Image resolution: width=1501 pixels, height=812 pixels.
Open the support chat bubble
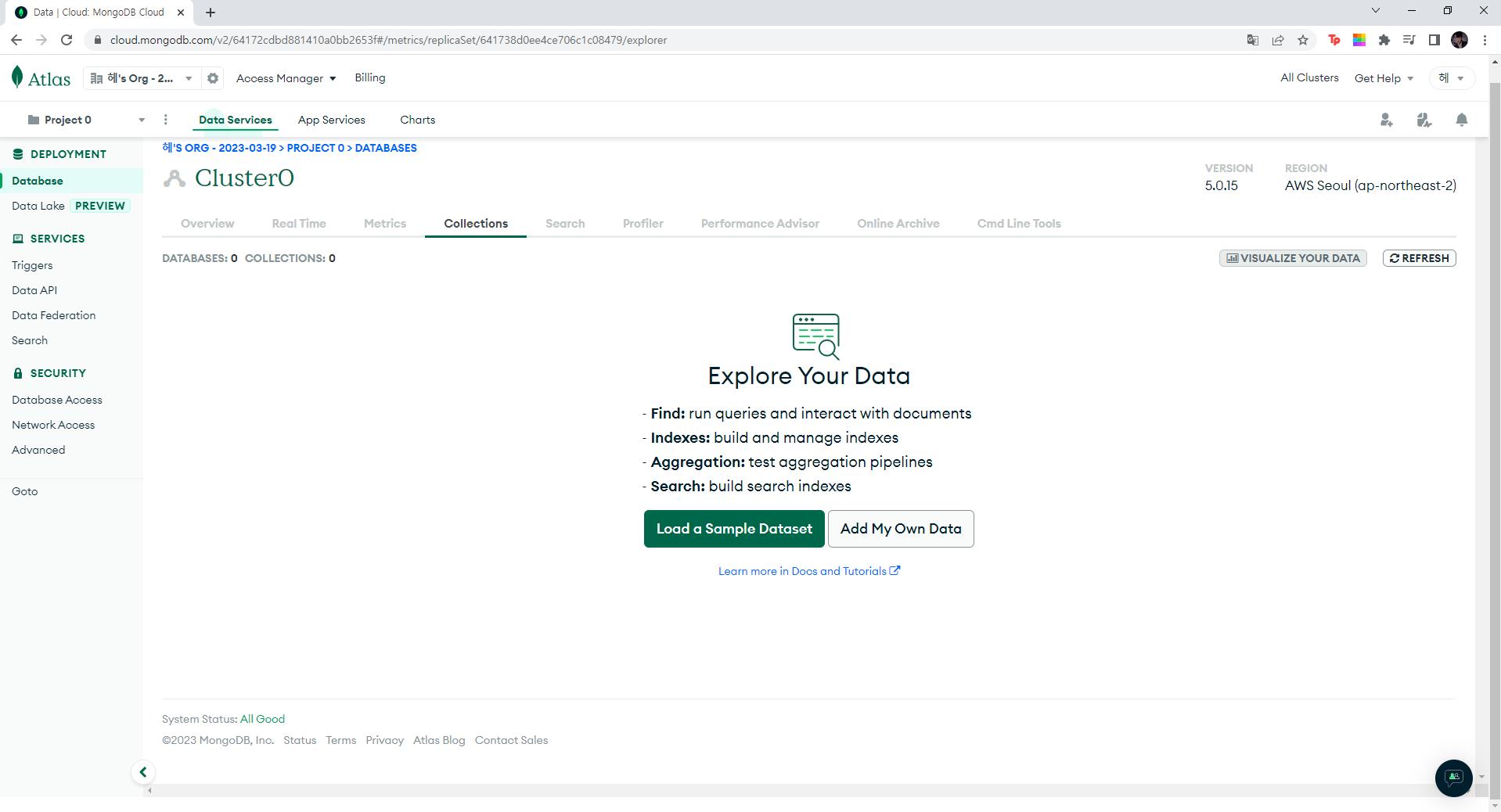[1453, 778]
